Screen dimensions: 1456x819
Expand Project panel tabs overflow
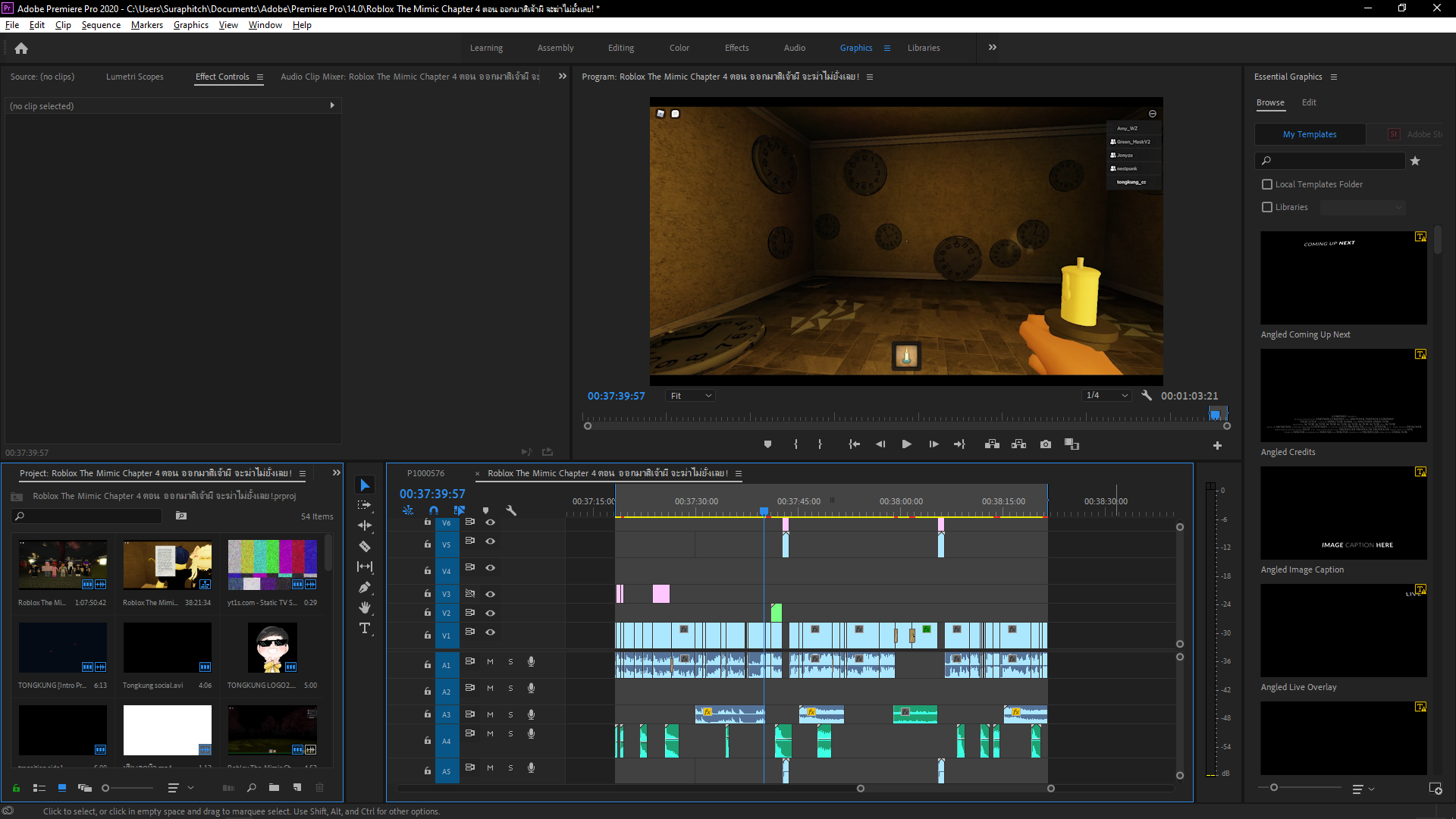[336, 473]
